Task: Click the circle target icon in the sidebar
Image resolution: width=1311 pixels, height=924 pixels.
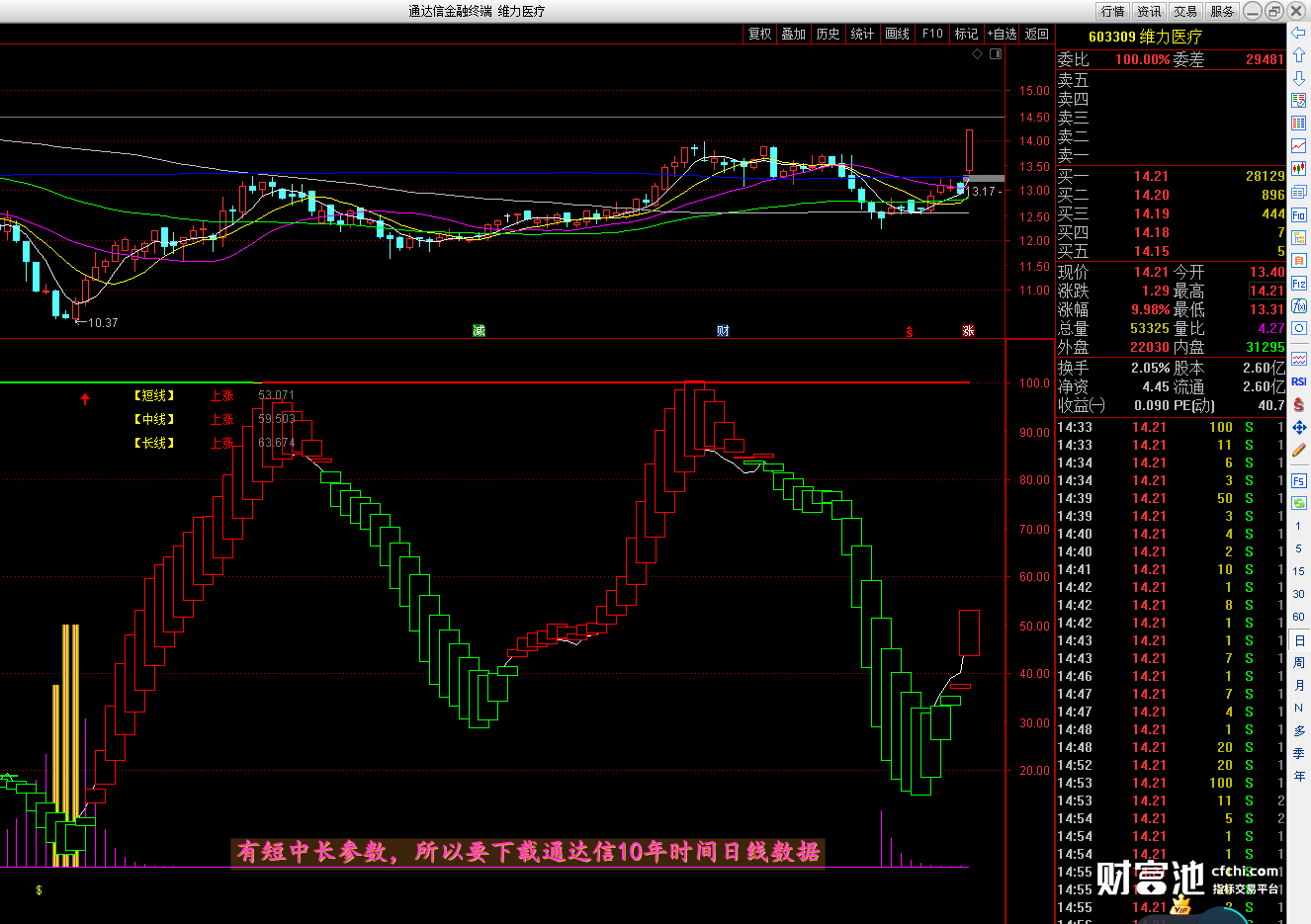Action: 1299,328
